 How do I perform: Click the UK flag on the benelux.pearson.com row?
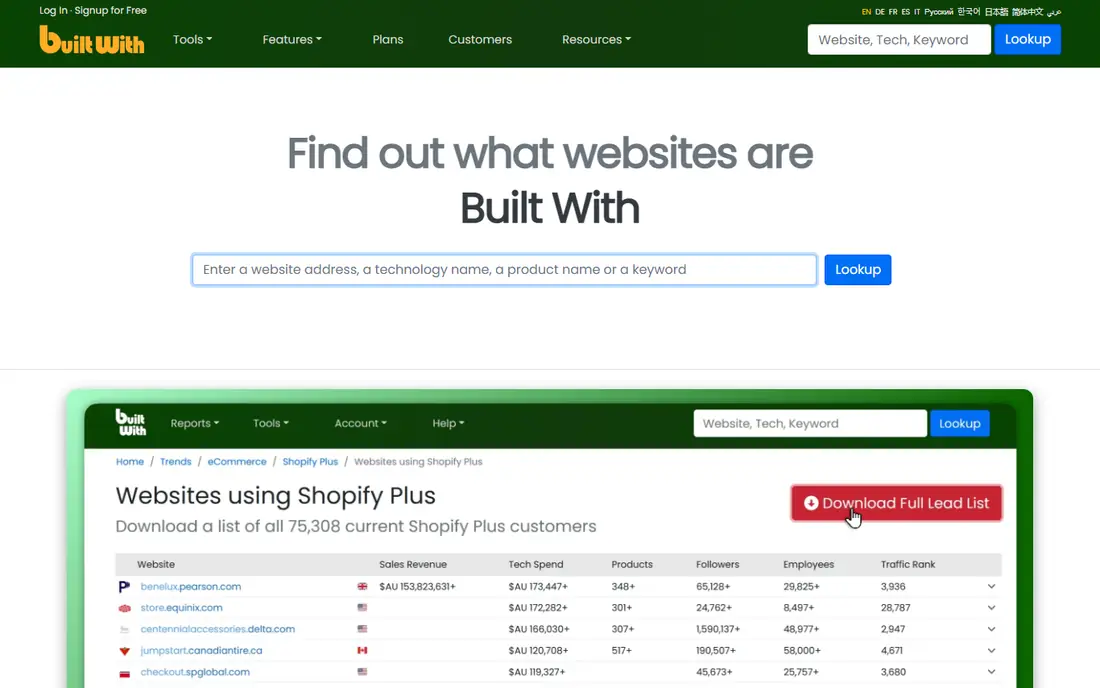pyautogui.click(x=362, y=586)
